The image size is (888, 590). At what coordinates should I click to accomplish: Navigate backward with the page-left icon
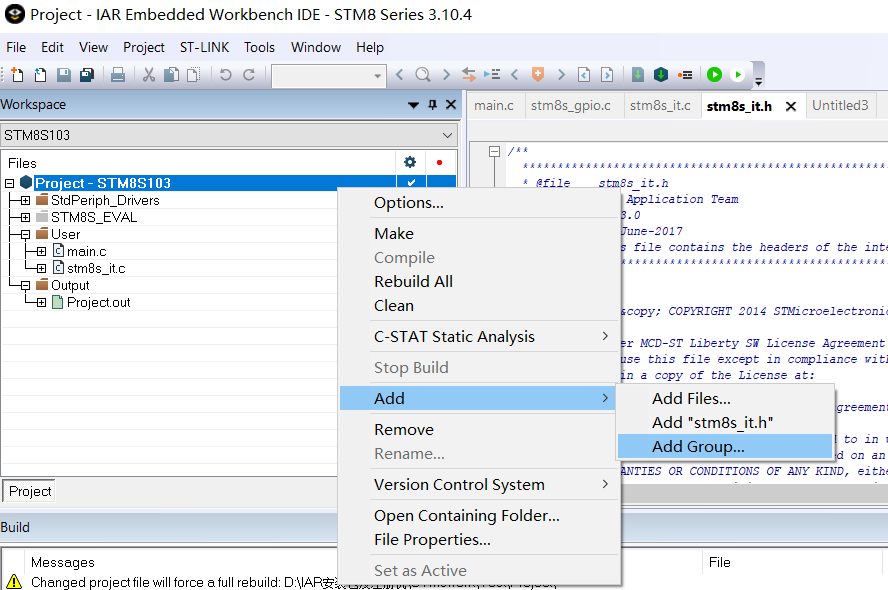(x=584, y=75)
